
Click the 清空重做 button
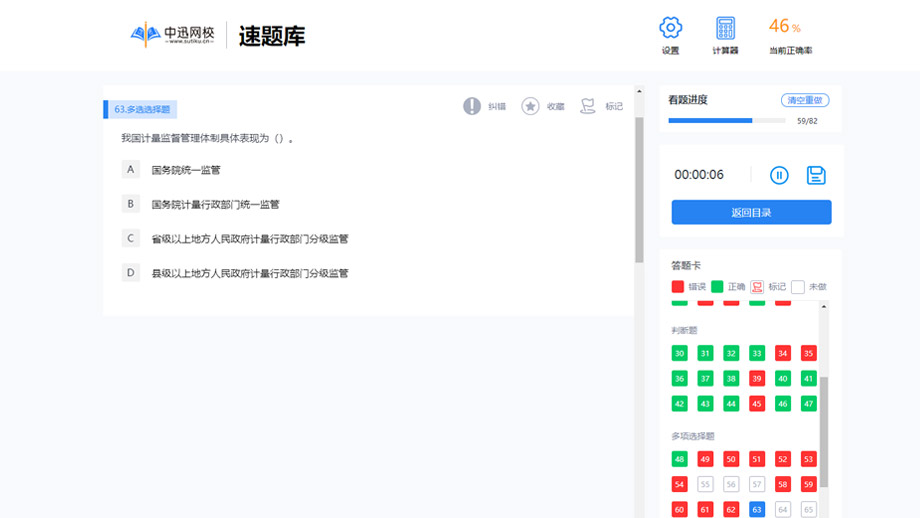click(x=804, y=100)
